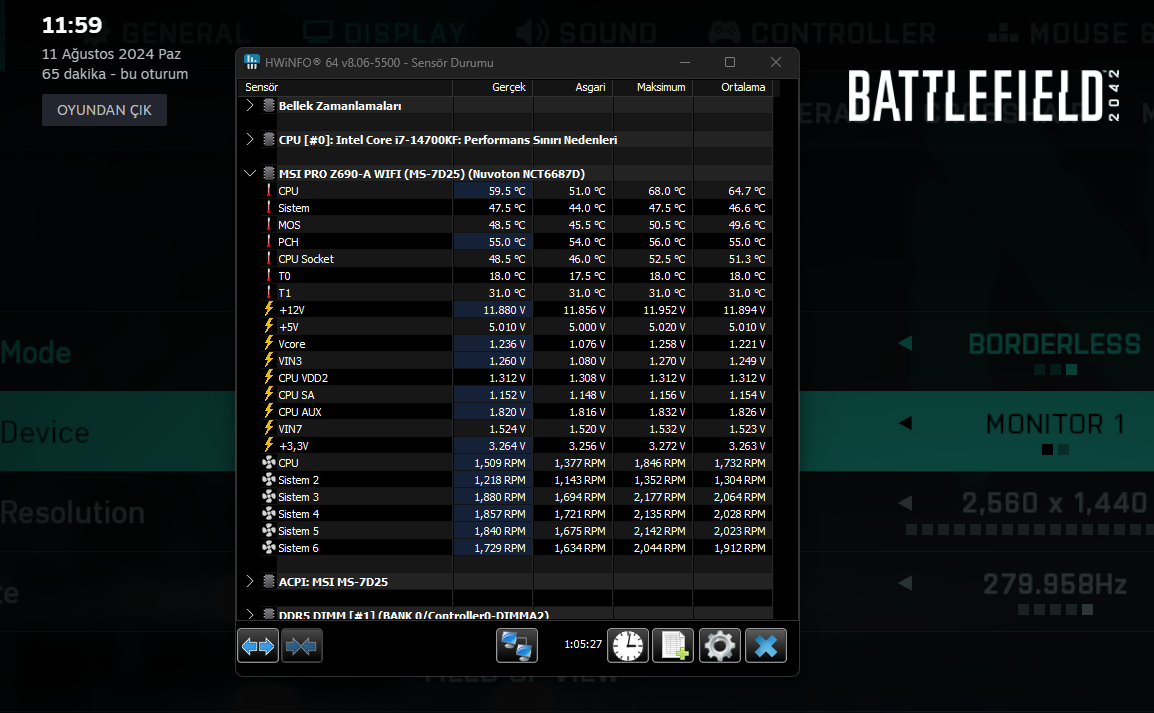Click the 59.5 °C current CPU temperature value
1154x713 pixels.
coord(507,191)
